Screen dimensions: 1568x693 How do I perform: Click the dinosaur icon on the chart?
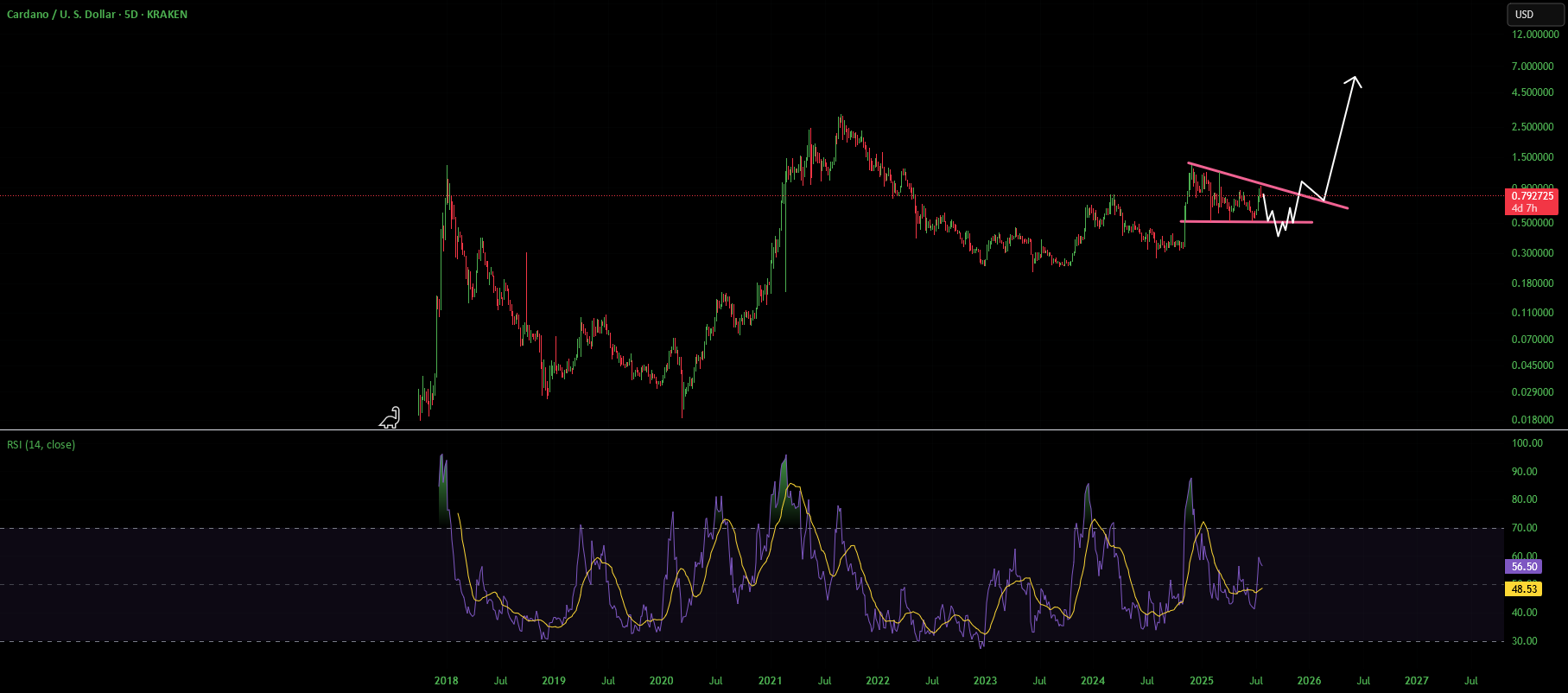pos(390,418)
